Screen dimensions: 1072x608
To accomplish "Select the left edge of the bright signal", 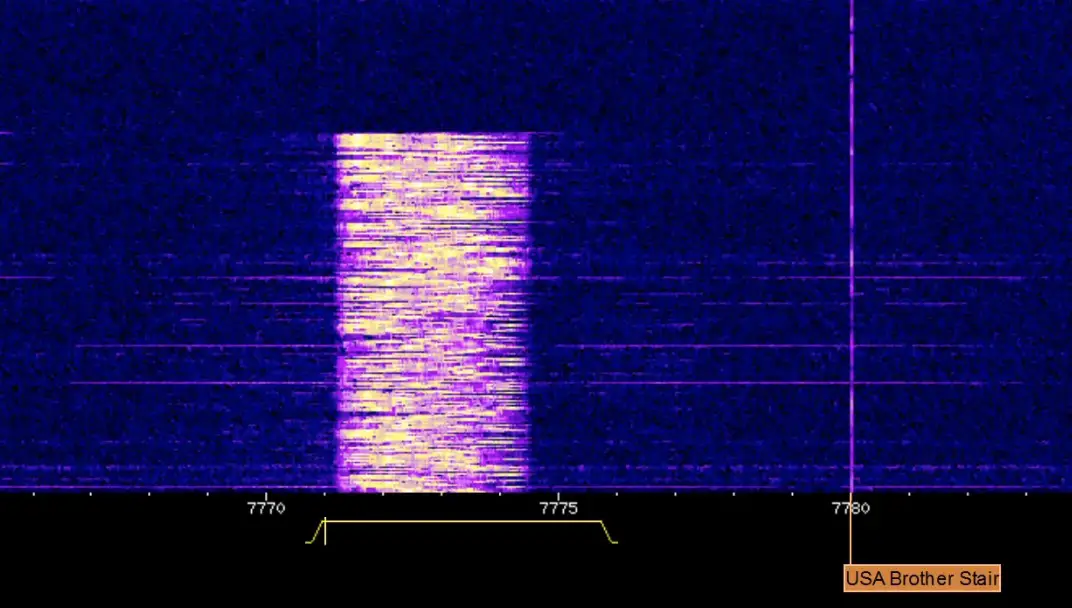I will [x=336, y=310].
